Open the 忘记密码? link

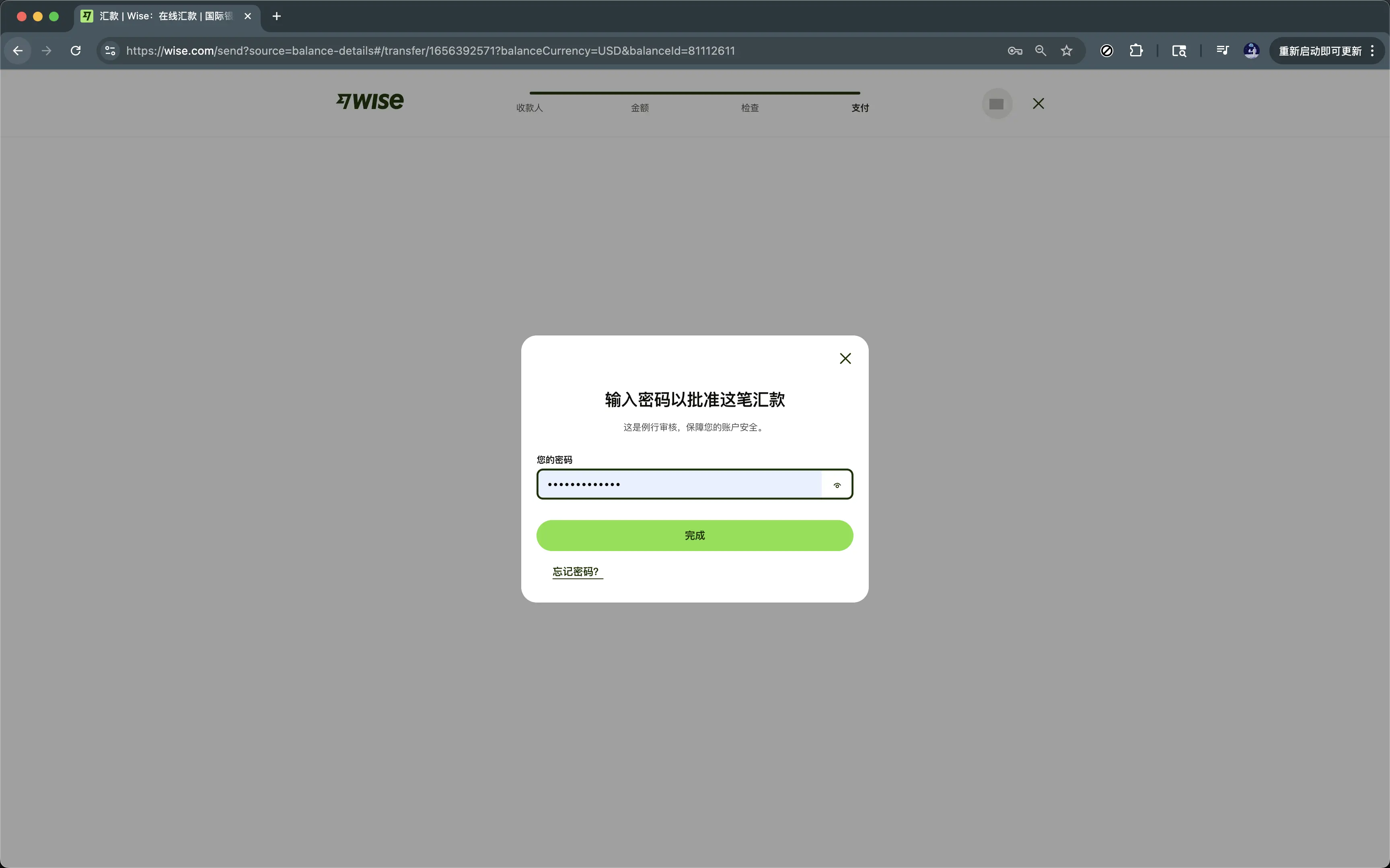click(x=576, y=572)
